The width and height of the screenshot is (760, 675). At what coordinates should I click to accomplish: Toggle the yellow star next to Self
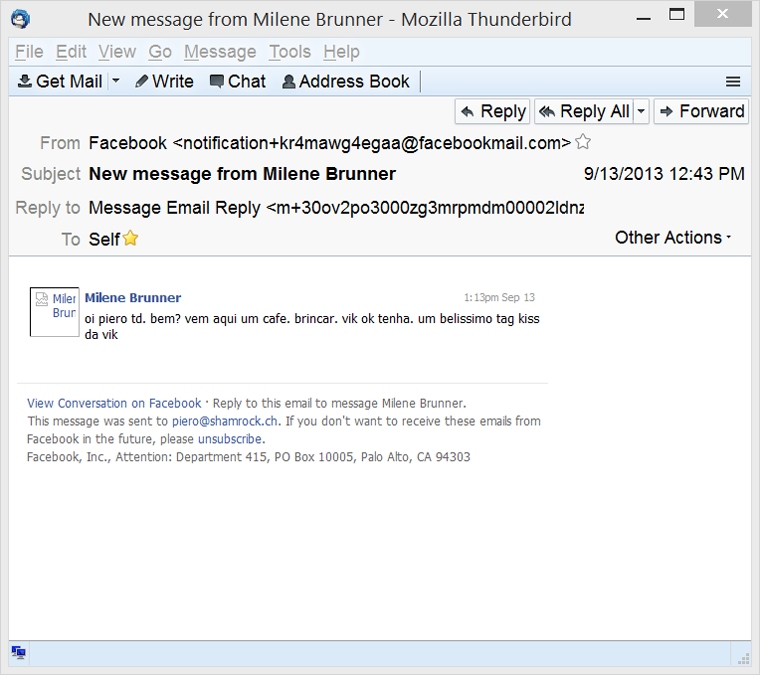coord(130,238)
